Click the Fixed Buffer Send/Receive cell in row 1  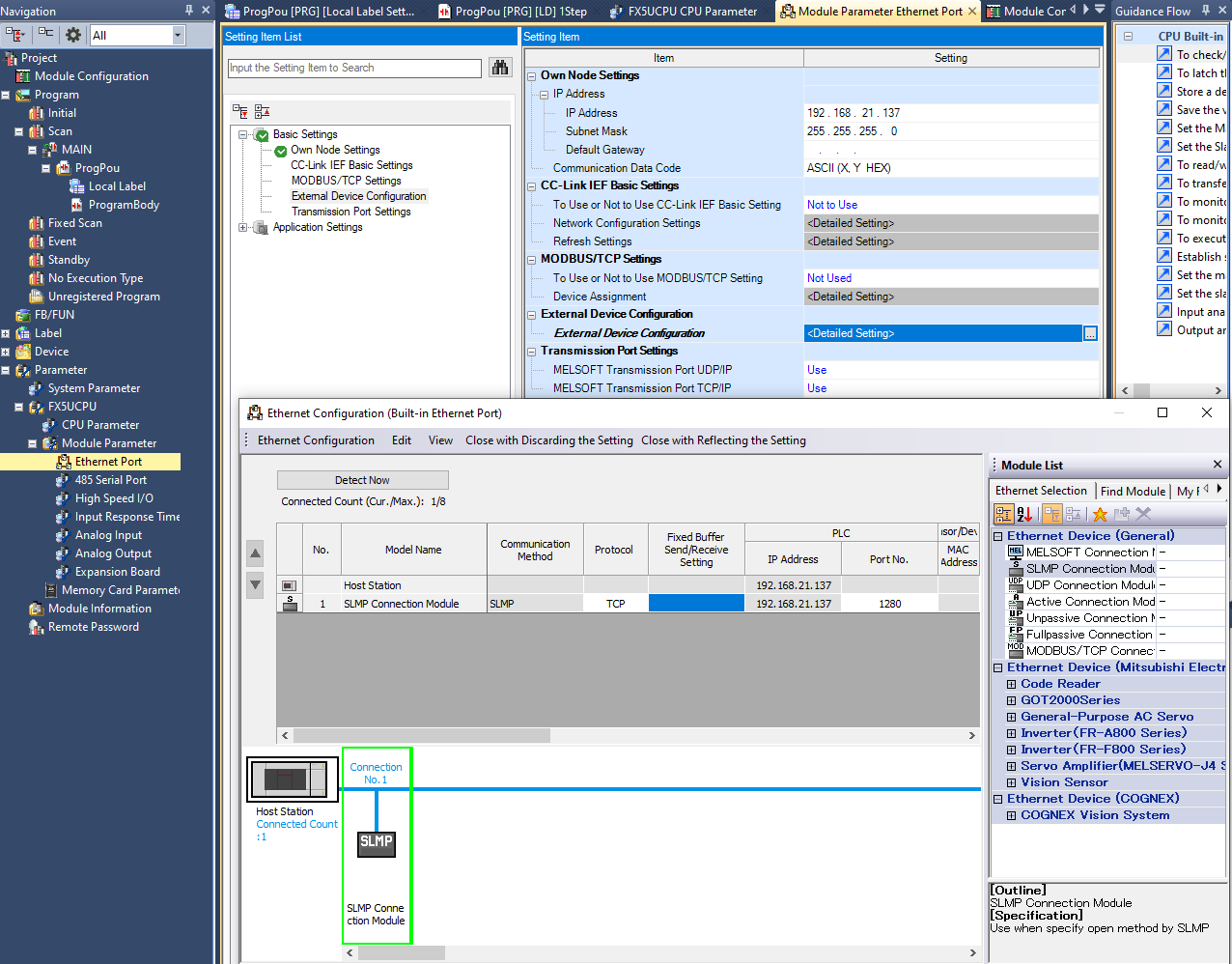[696, 604]
